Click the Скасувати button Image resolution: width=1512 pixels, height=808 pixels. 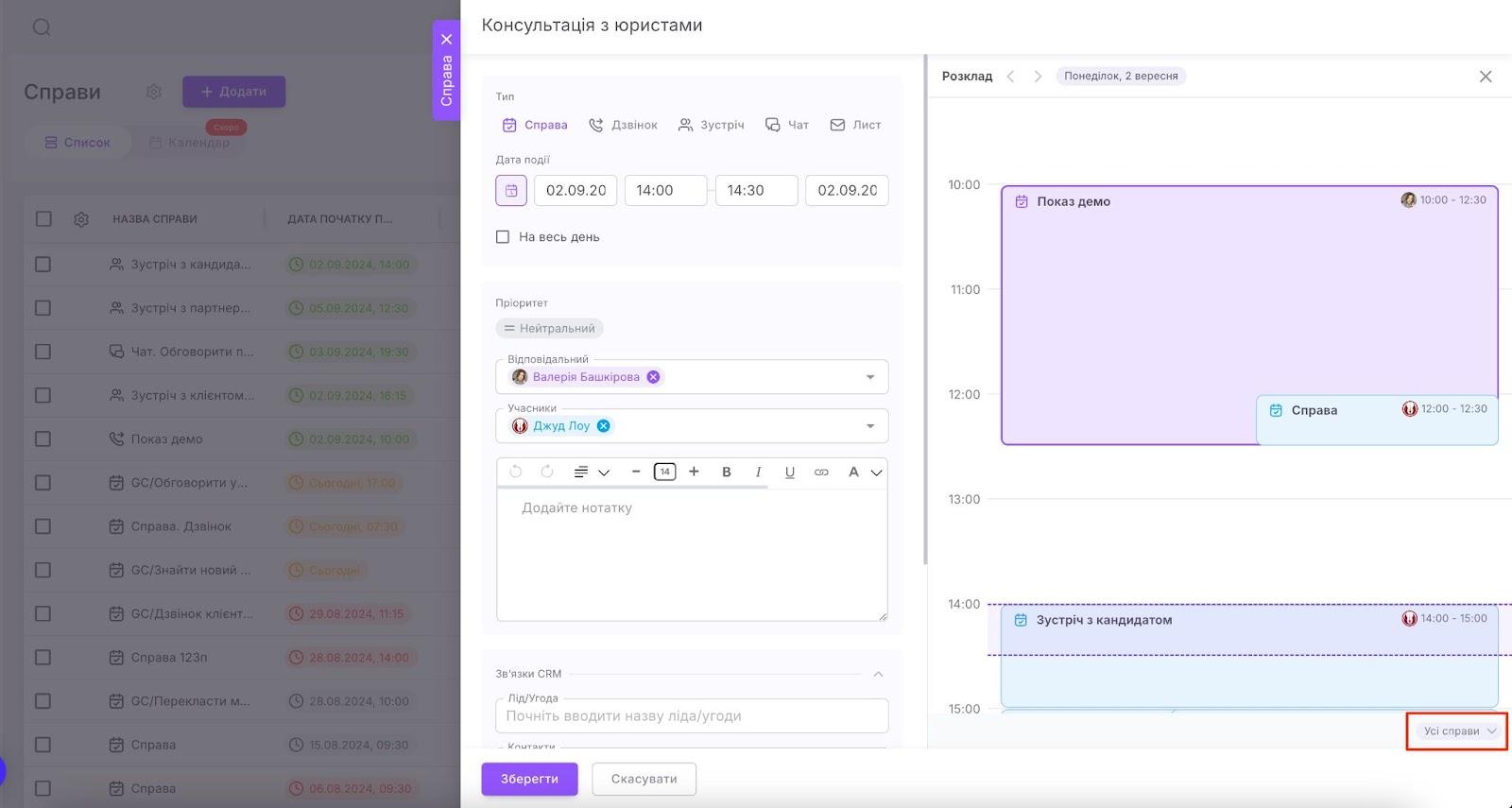[644, 780]
